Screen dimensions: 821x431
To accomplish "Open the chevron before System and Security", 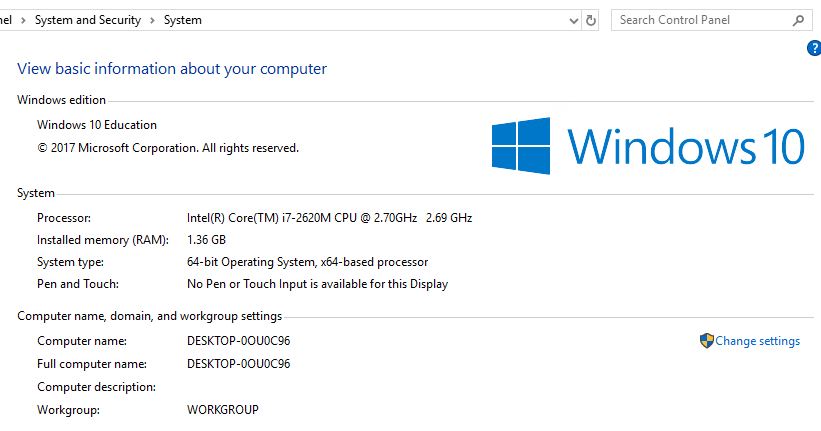I will pos(23,20).
